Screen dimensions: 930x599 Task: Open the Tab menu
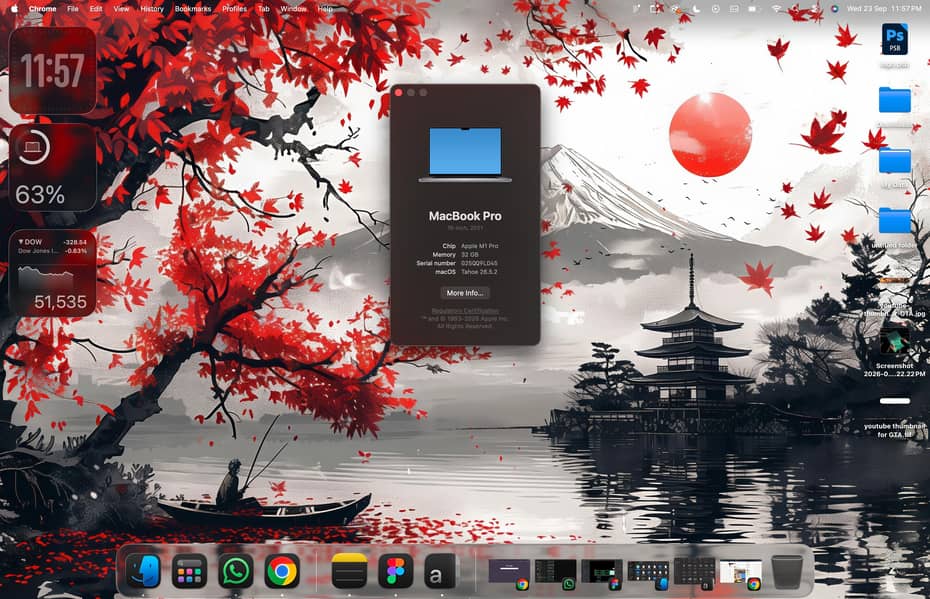click(x=263, y=9)
